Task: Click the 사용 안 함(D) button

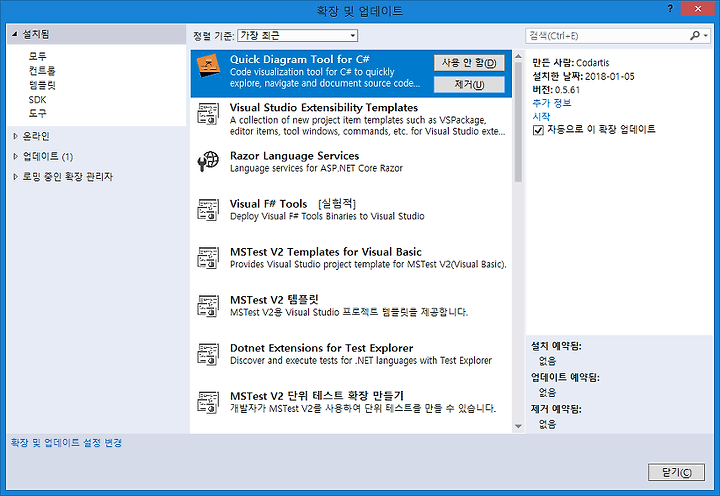Action: pos(469,63)
